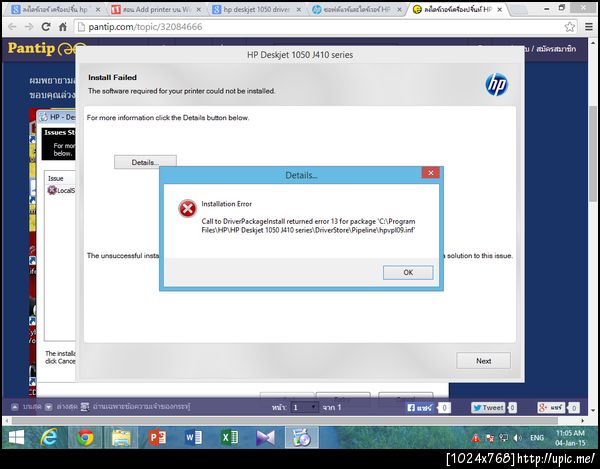Open the page number dropdown
This screenshot has width=600, height=469.
coord(304,407)
